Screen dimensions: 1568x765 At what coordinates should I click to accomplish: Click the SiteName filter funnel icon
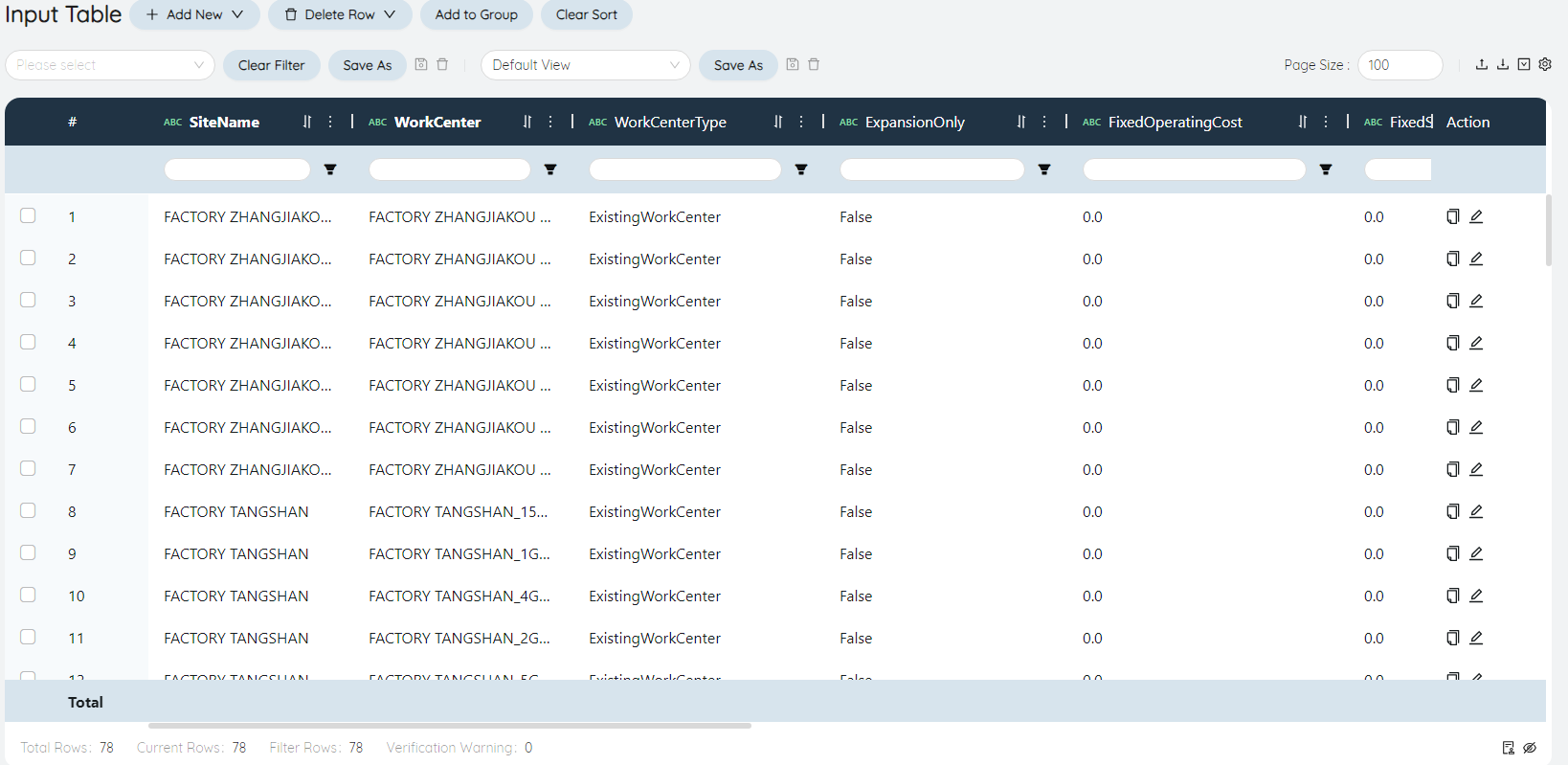click(x=330, y=169)
